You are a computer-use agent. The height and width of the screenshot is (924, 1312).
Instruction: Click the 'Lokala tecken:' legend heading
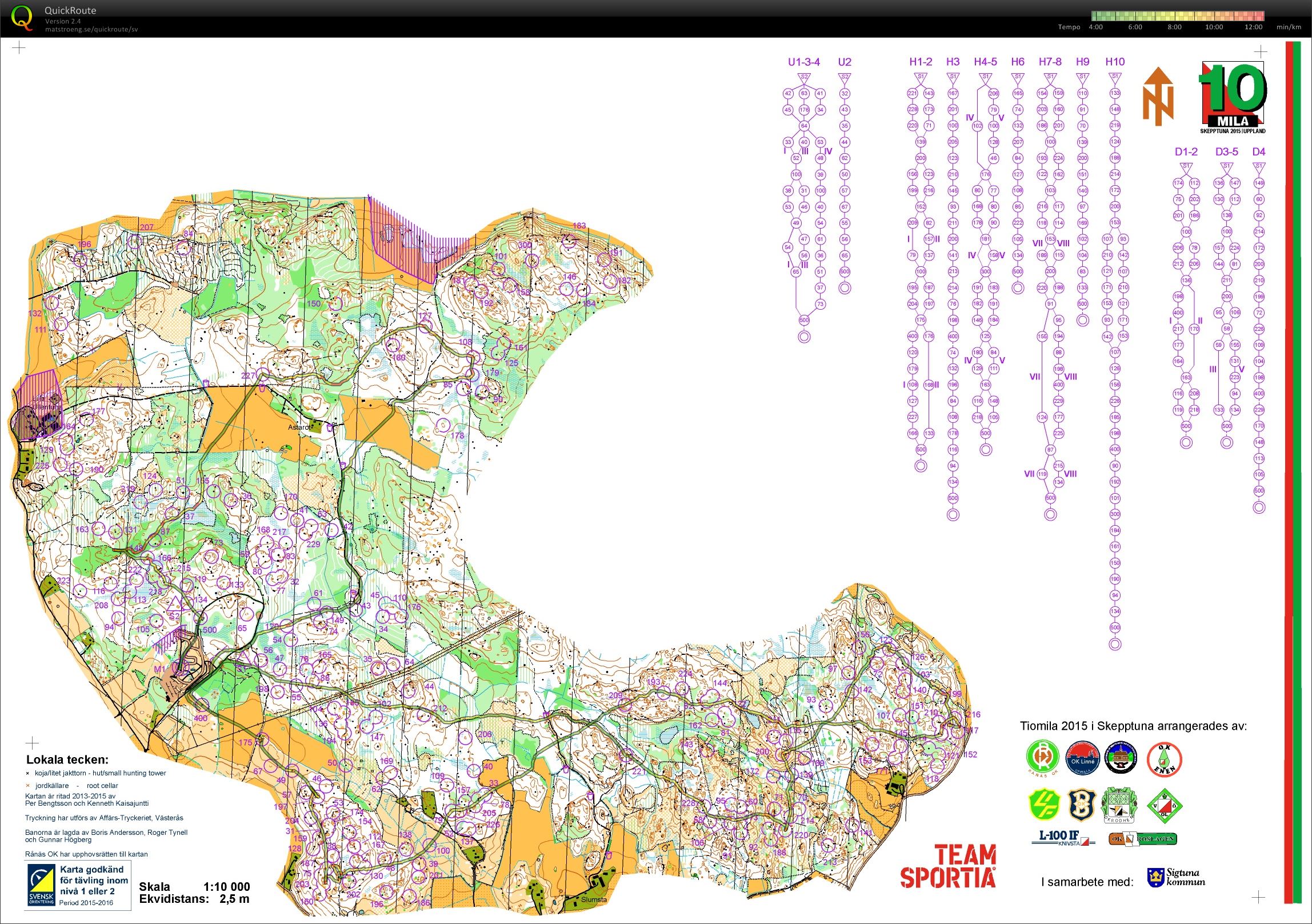[x=67, y=760]
